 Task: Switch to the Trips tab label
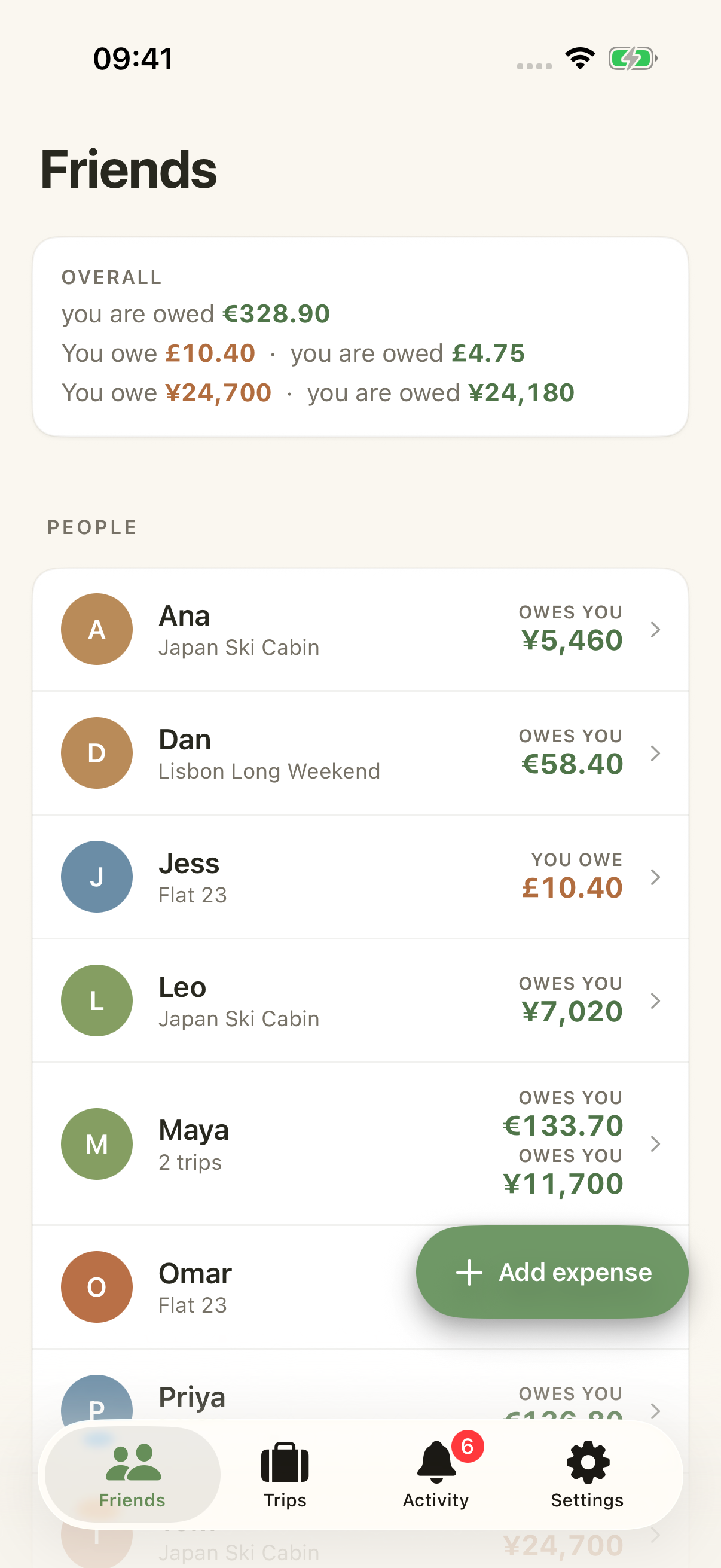(285, 1500)
